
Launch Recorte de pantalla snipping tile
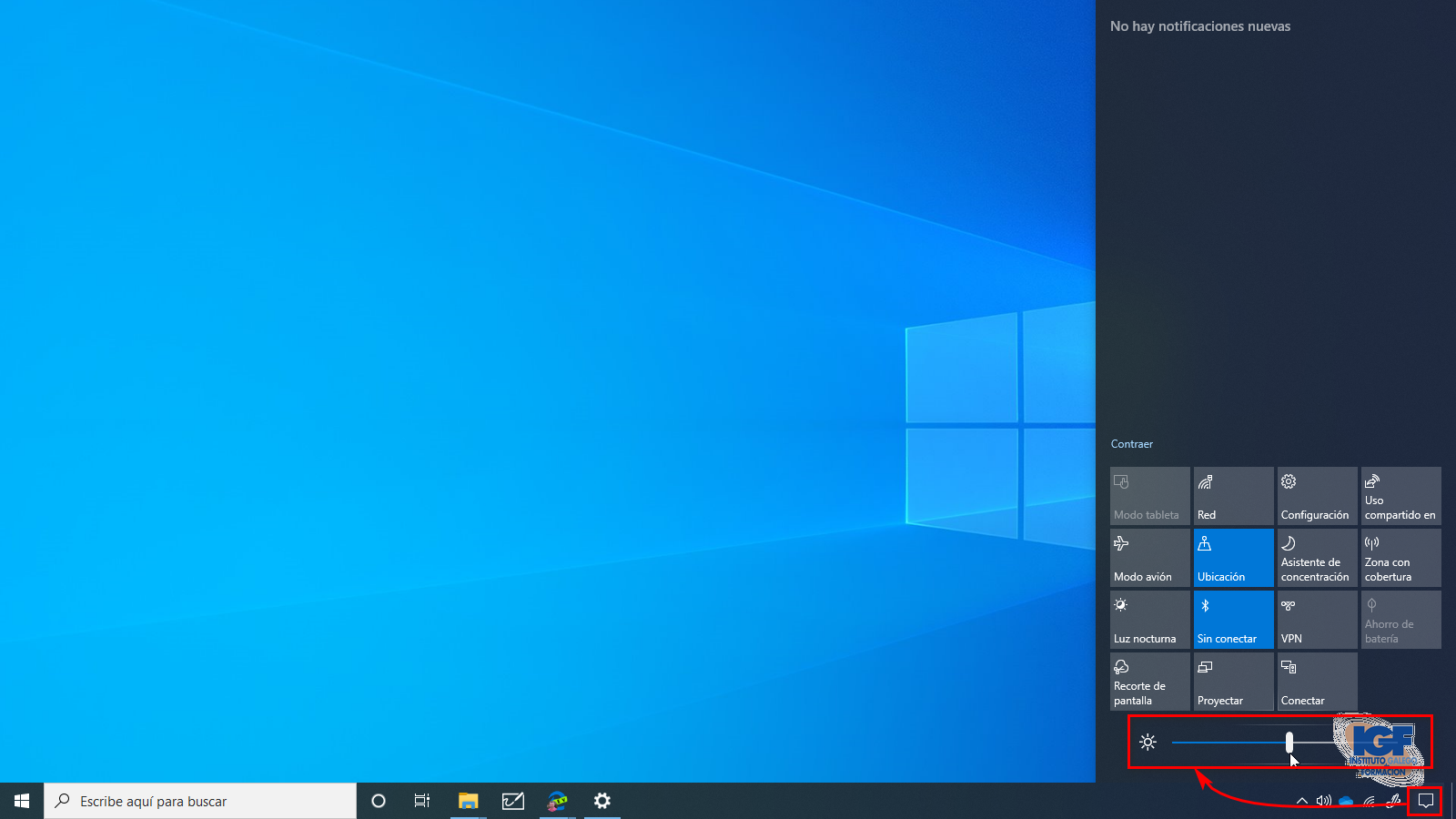coord(1149,682)
